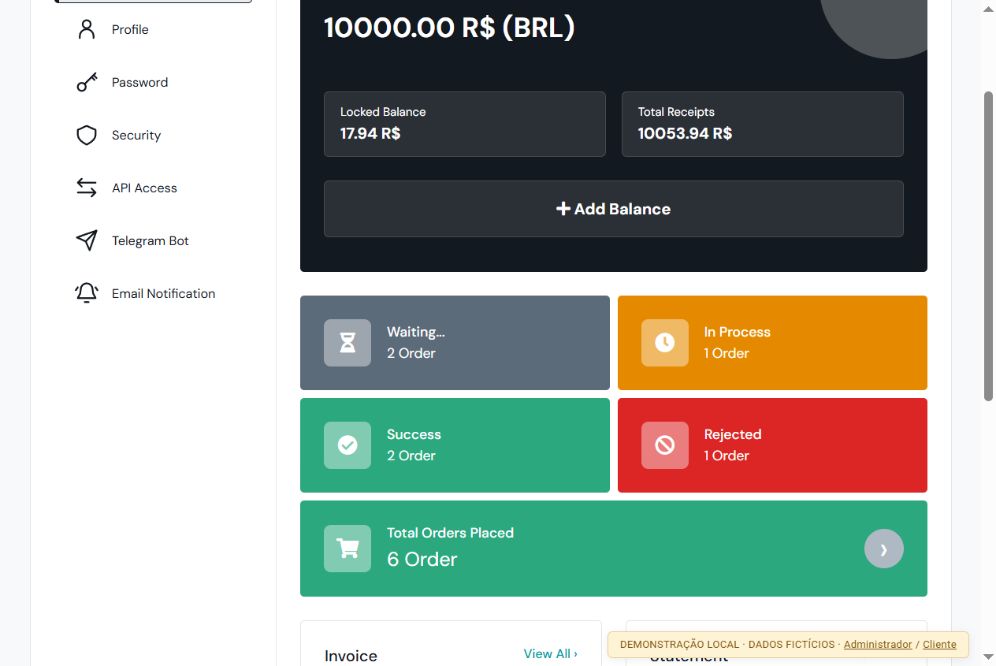Image resolution: width=996 pixels, height=666 pixels.
Task: Open the Security menu item
Action: [136, 135]
